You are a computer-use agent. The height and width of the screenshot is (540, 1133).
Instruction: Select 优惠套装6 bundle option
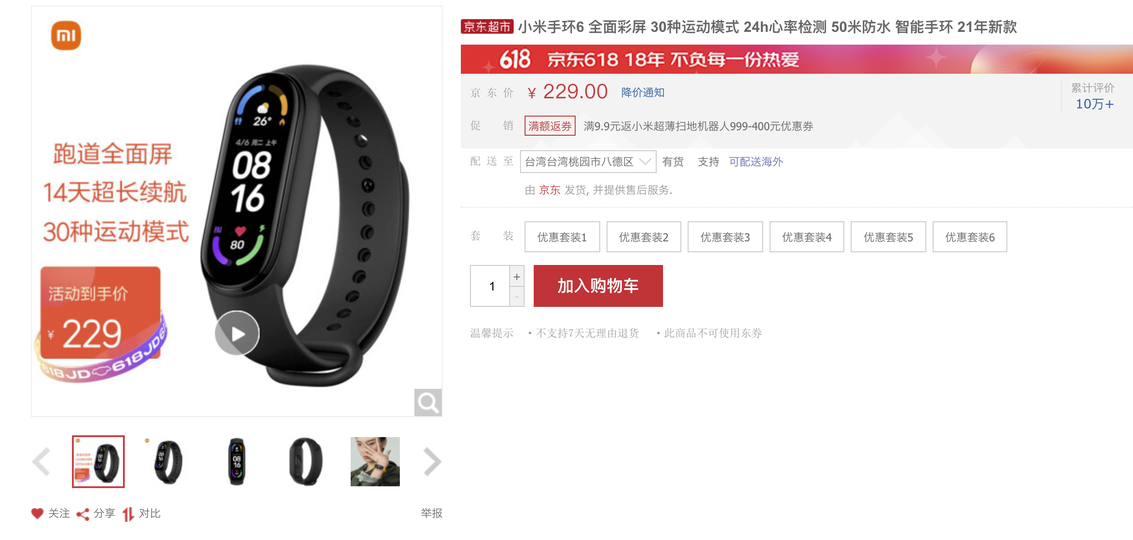tap(970, 237)
